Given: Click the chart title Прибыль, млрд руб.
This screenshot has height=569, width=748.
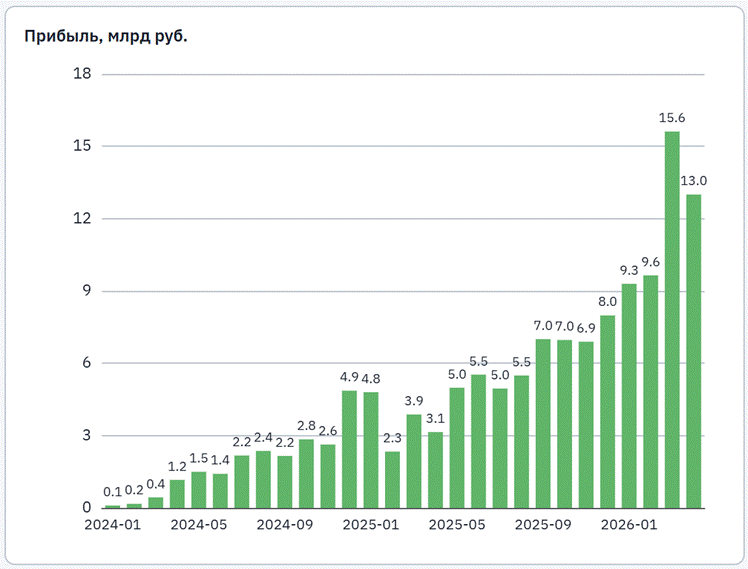Looking at the screenshot, I should [106, 36].
